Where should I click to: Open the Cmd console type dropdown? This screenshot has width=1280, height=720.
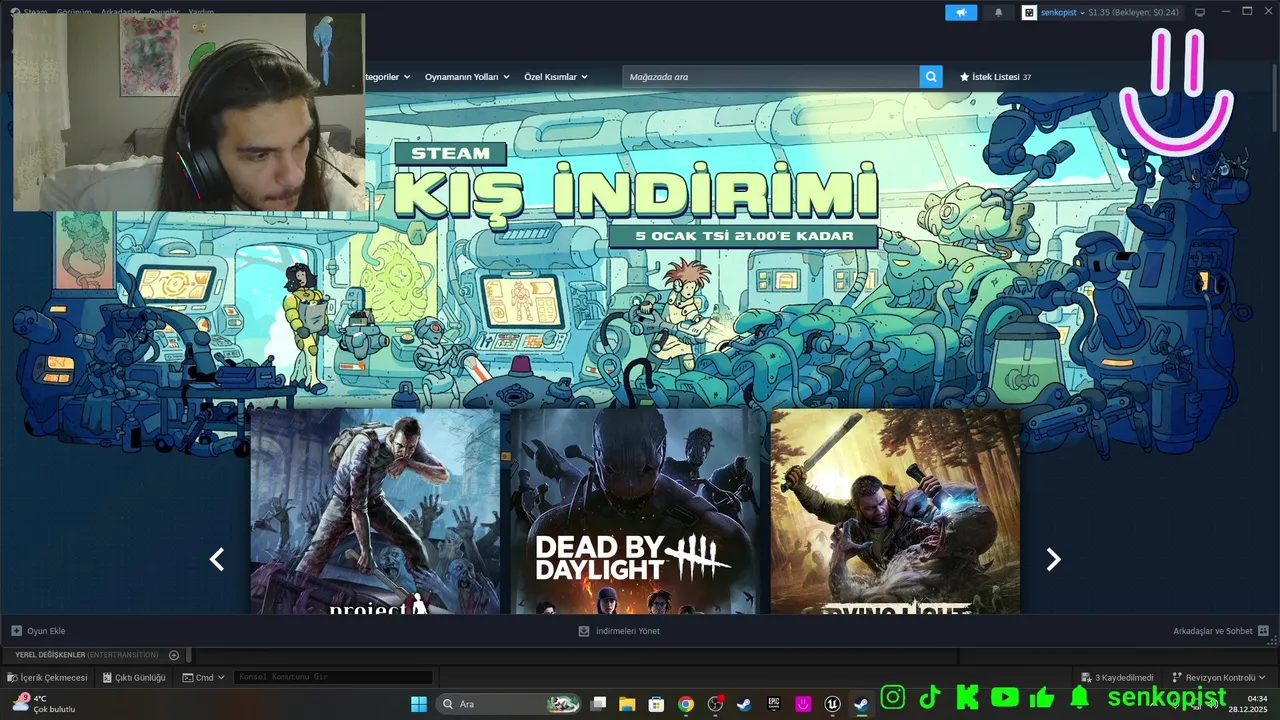point(203,677)
